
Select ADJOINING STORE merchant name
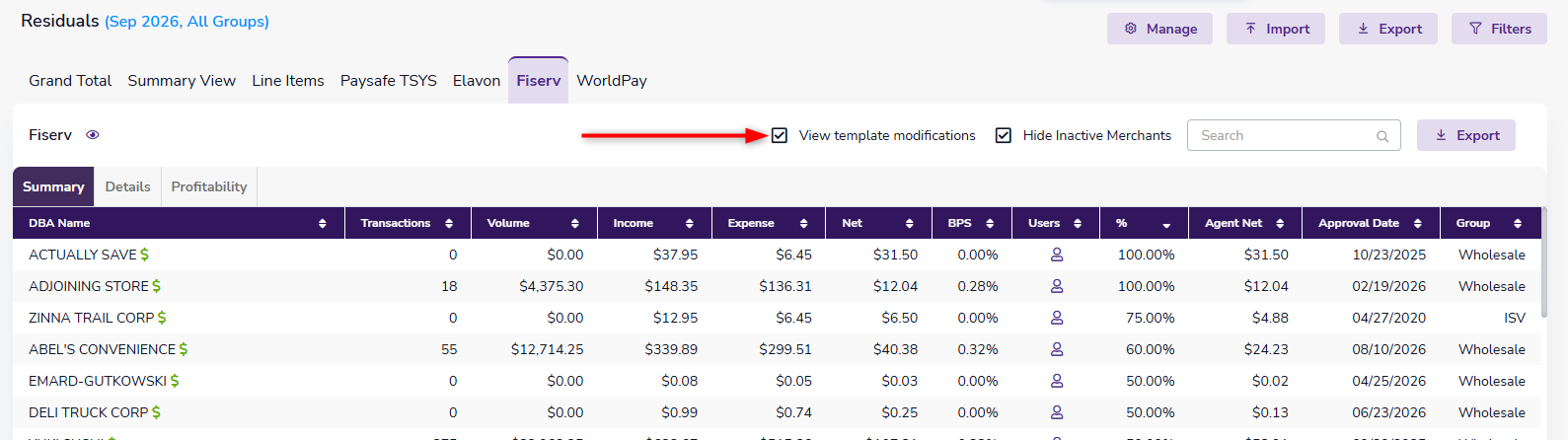[x=89, y=286]
